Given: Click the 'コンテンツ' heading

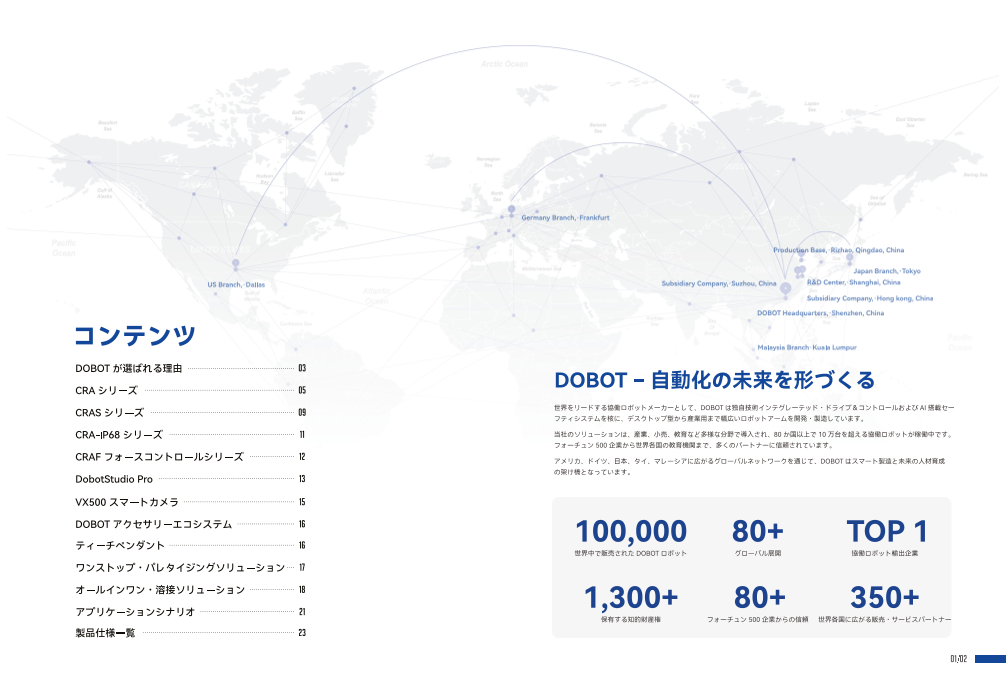Looking at the screenshot, I should (135, 335).
